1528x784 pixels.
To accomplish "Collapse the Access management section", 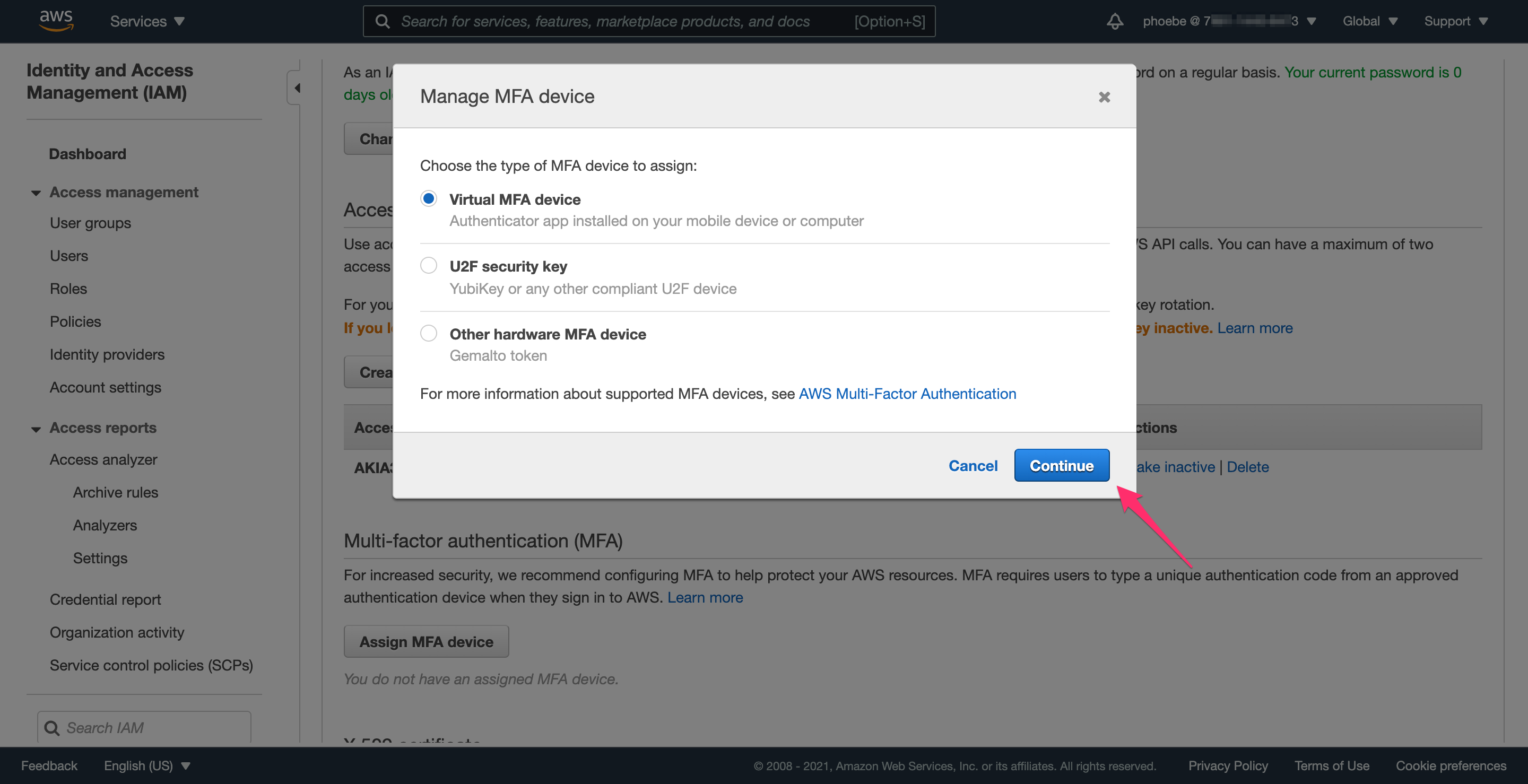I will tap(36, 193).
